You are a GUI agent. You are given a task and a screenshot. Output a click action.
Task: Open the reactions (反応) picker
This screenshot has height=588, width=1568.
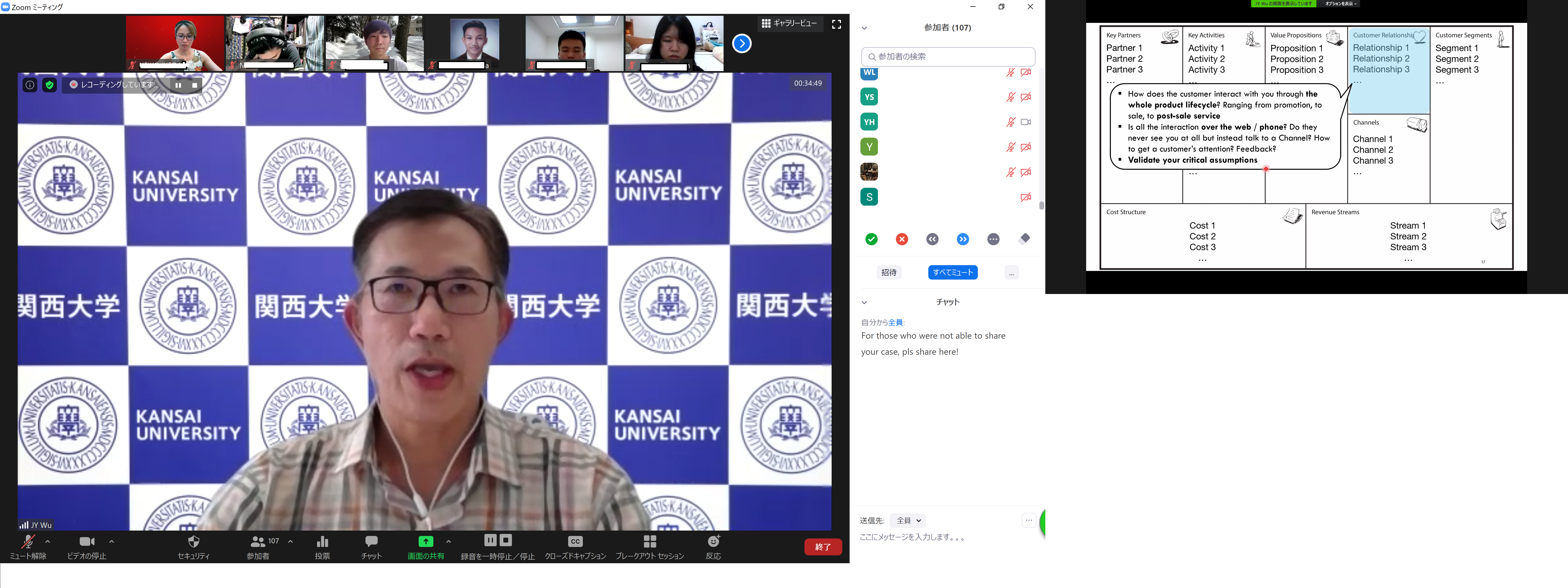click(x=713, y=547)
